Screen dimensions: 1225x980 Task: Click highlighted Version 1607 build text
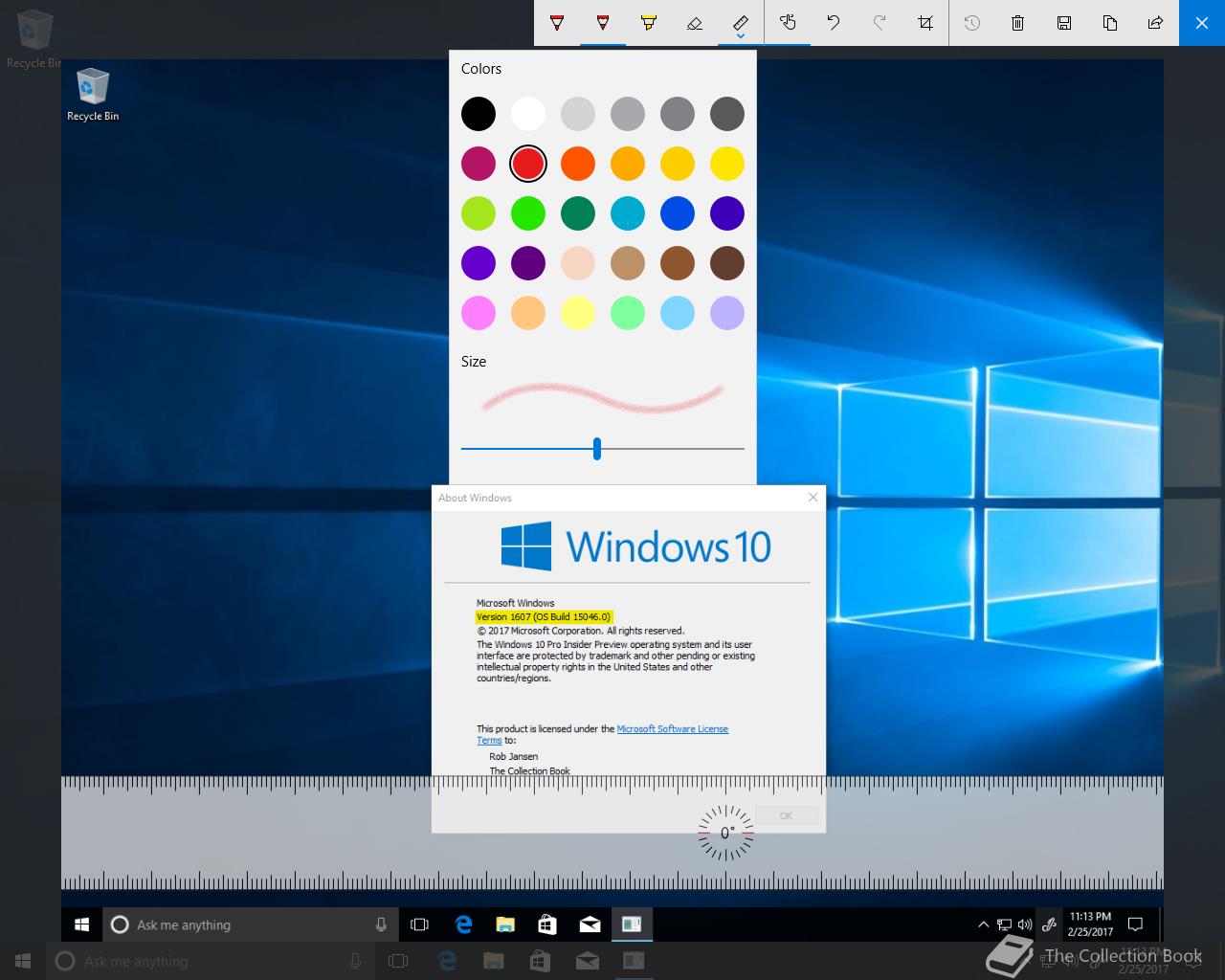[x=543, y=616]
